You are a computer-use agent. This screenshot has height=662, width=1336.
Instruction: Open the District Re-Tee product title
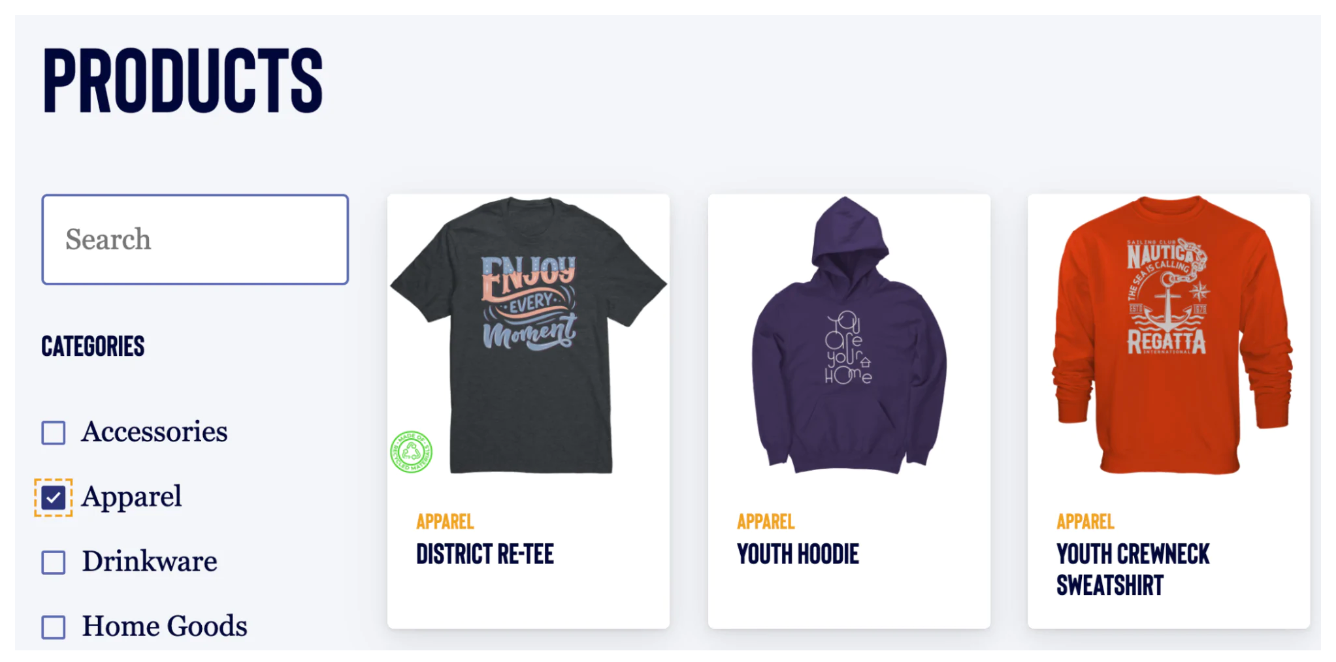click(485, 554)
